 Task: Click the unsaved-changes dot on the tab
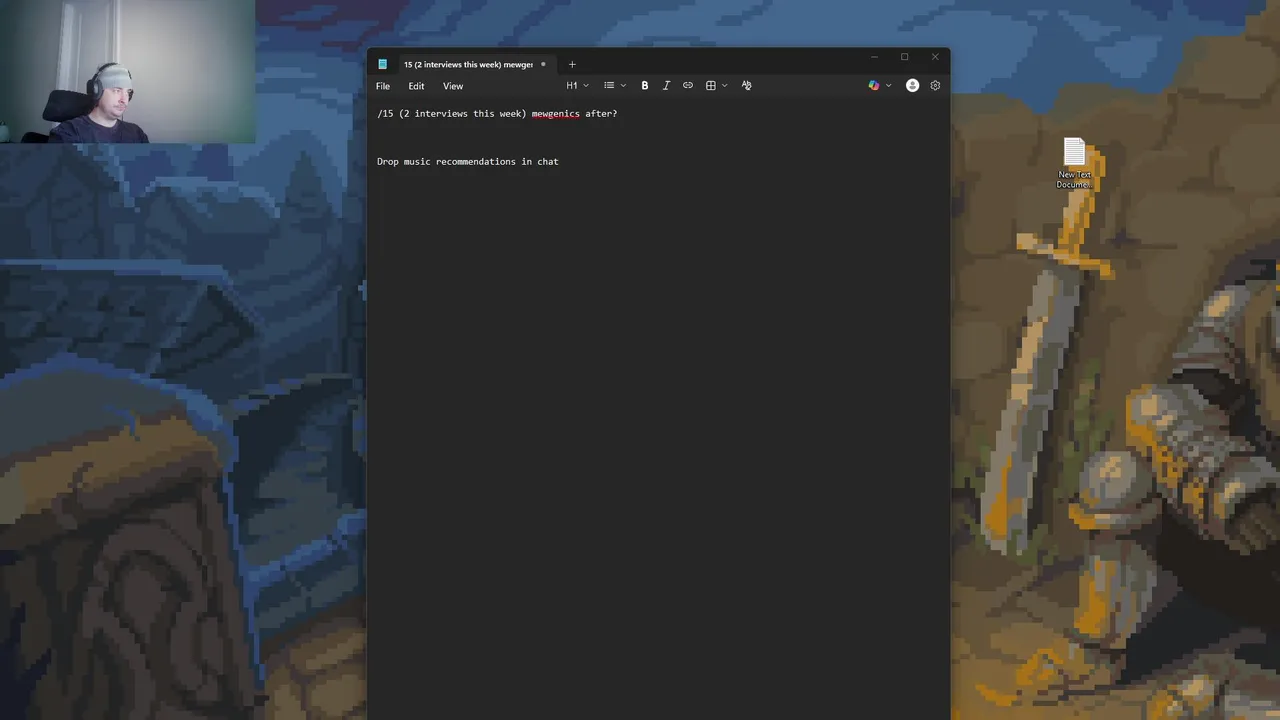tap(543, 65)
